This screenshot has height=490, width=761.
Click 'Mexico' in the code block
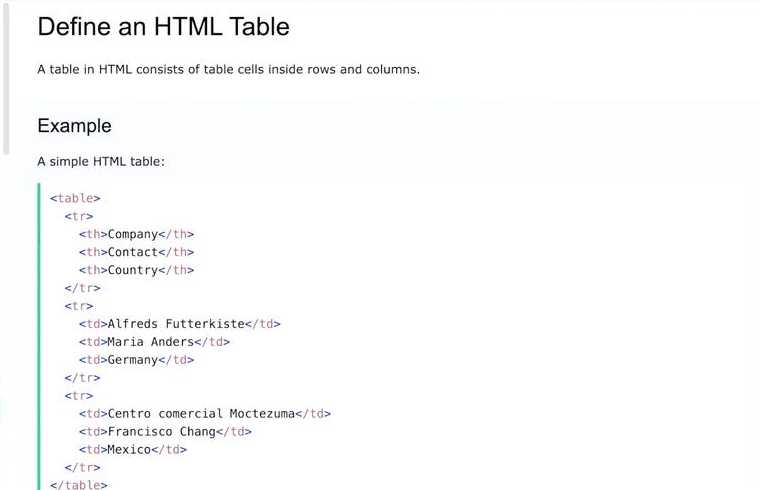[x=129, y=449]
